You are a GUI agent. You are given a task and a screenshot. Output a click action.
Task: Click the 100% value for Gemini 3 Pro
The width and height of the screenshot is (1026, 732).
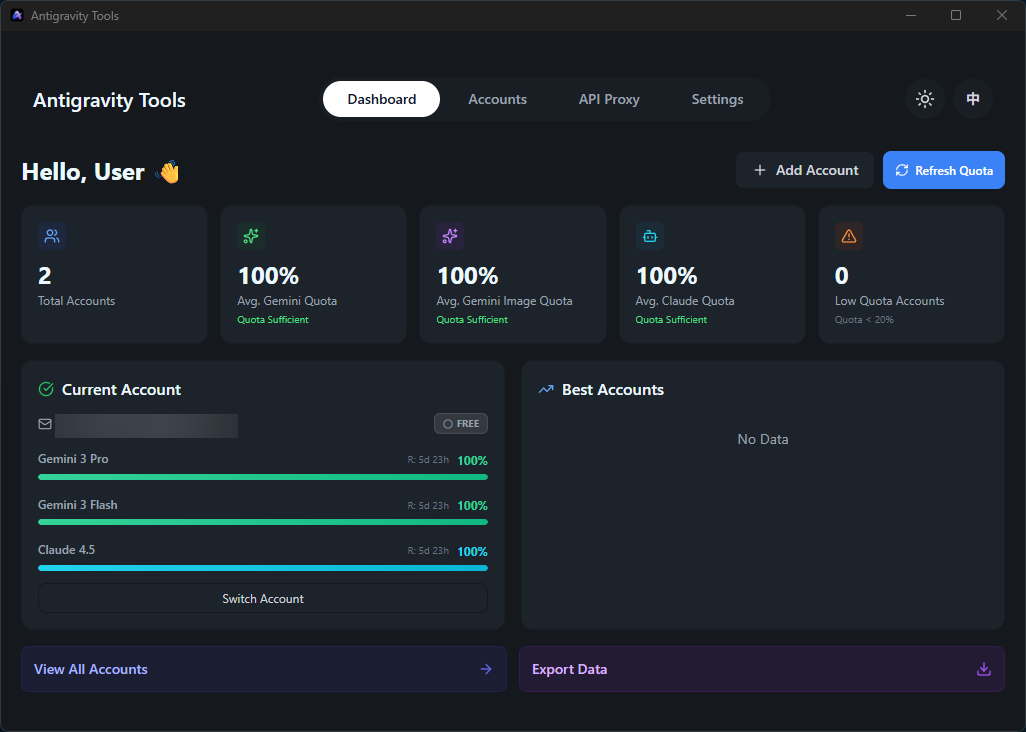tap(472, 461)
